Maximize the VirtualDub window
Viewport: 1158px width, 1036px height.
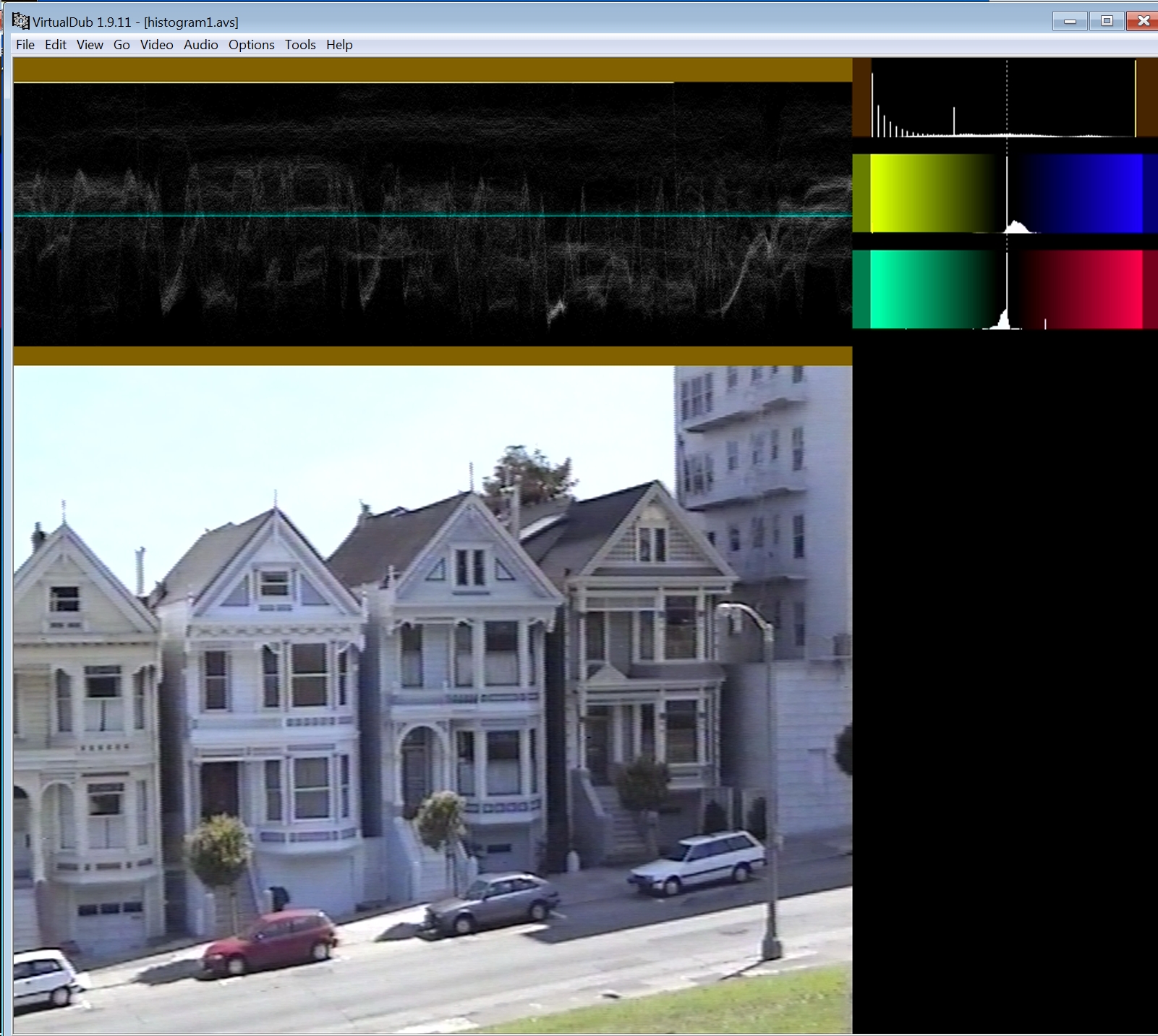tap(1107, 21)
